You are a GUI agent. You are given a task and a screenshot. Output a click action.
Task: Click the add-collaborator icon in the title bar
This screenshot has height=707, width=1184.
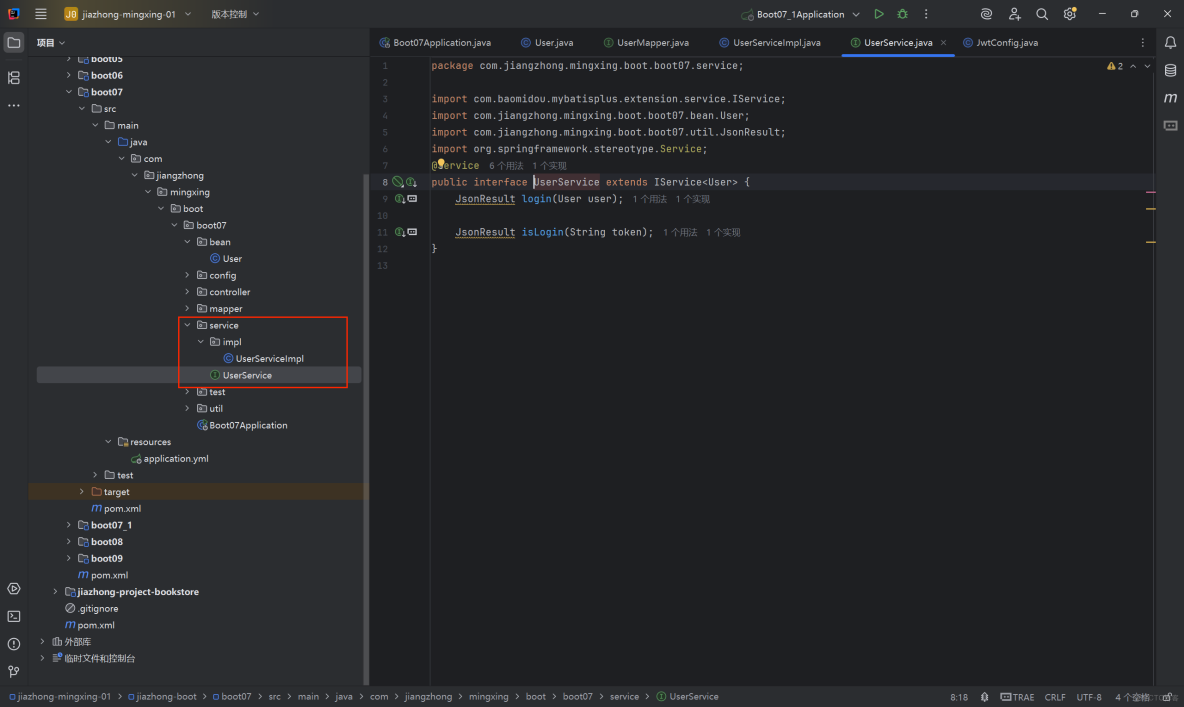coord(1014,13)
